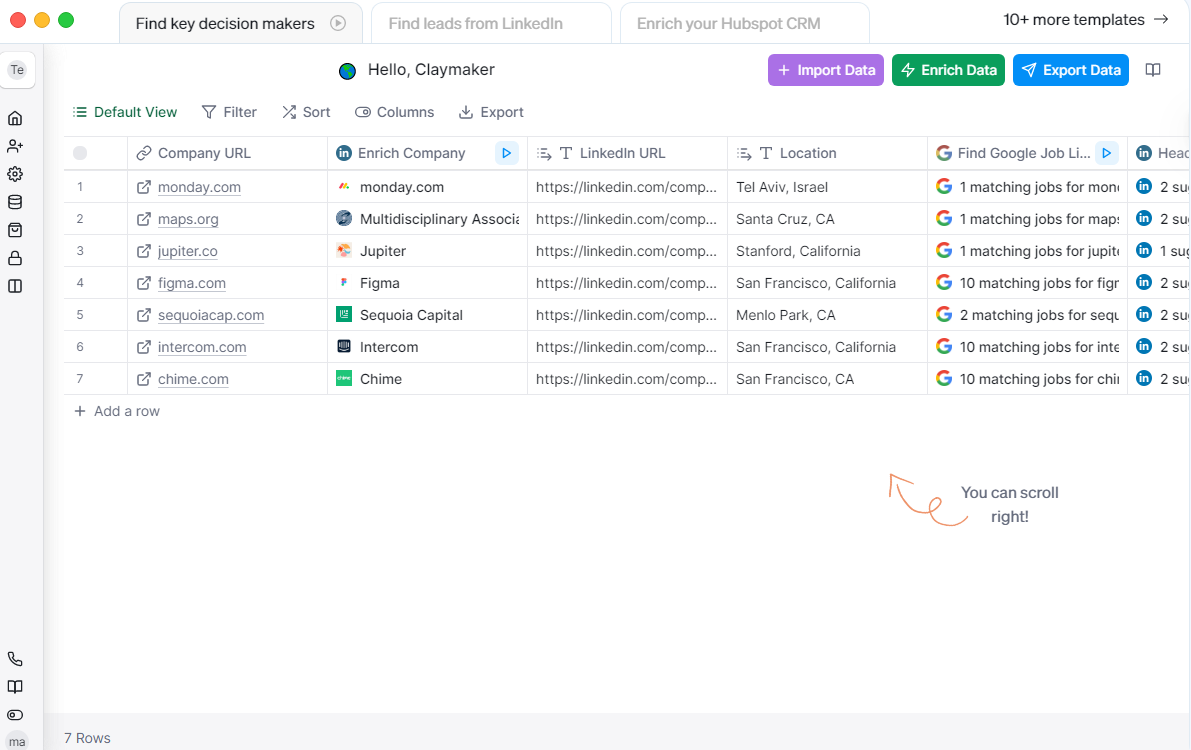The height and width of the screenshot is (750, 1191).
Task: Open the Default View dropdown
Action: (x=125, y=112)
